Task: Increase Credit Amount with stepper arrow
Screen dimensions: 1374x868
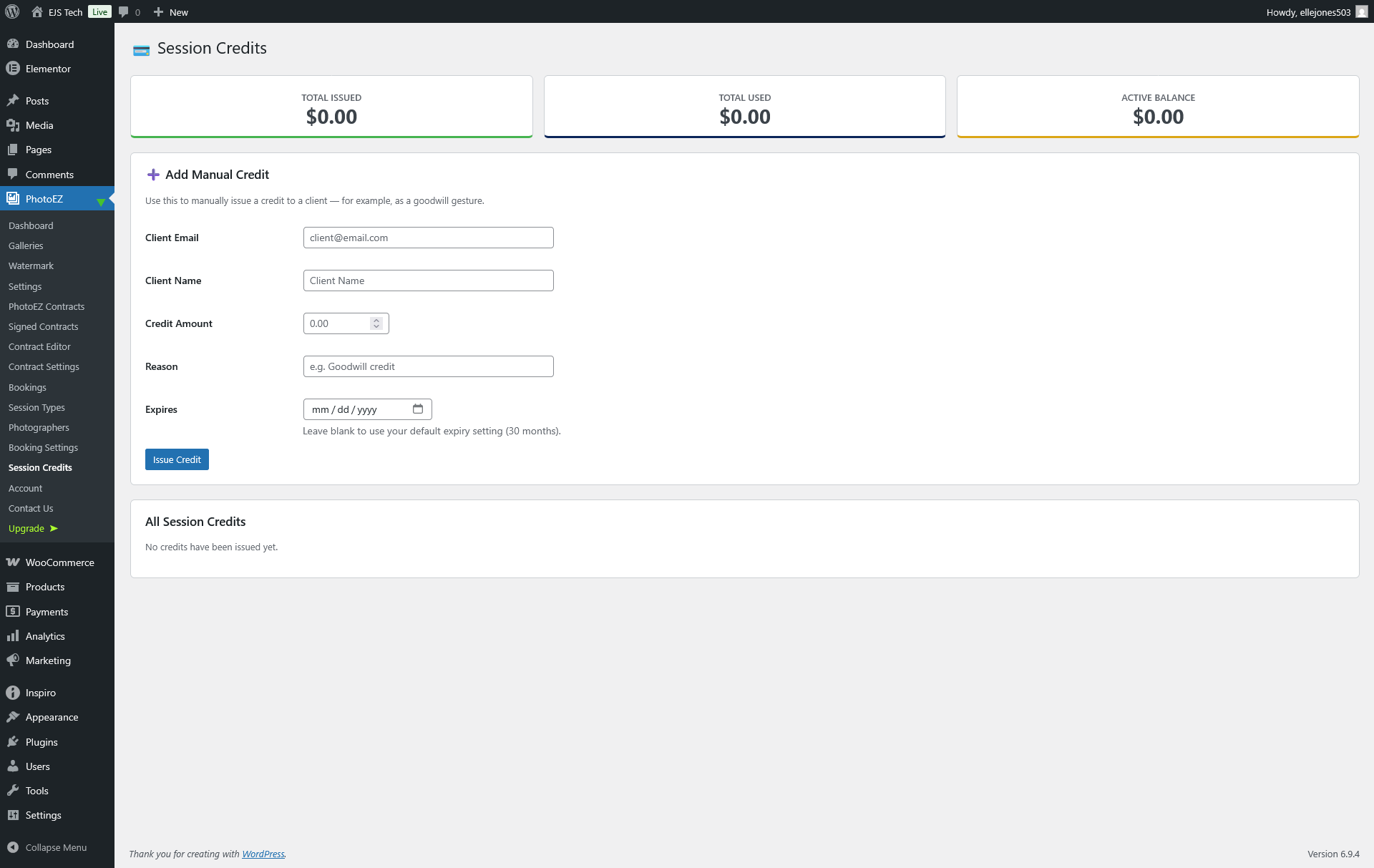Action: click(x=376, y=320)
